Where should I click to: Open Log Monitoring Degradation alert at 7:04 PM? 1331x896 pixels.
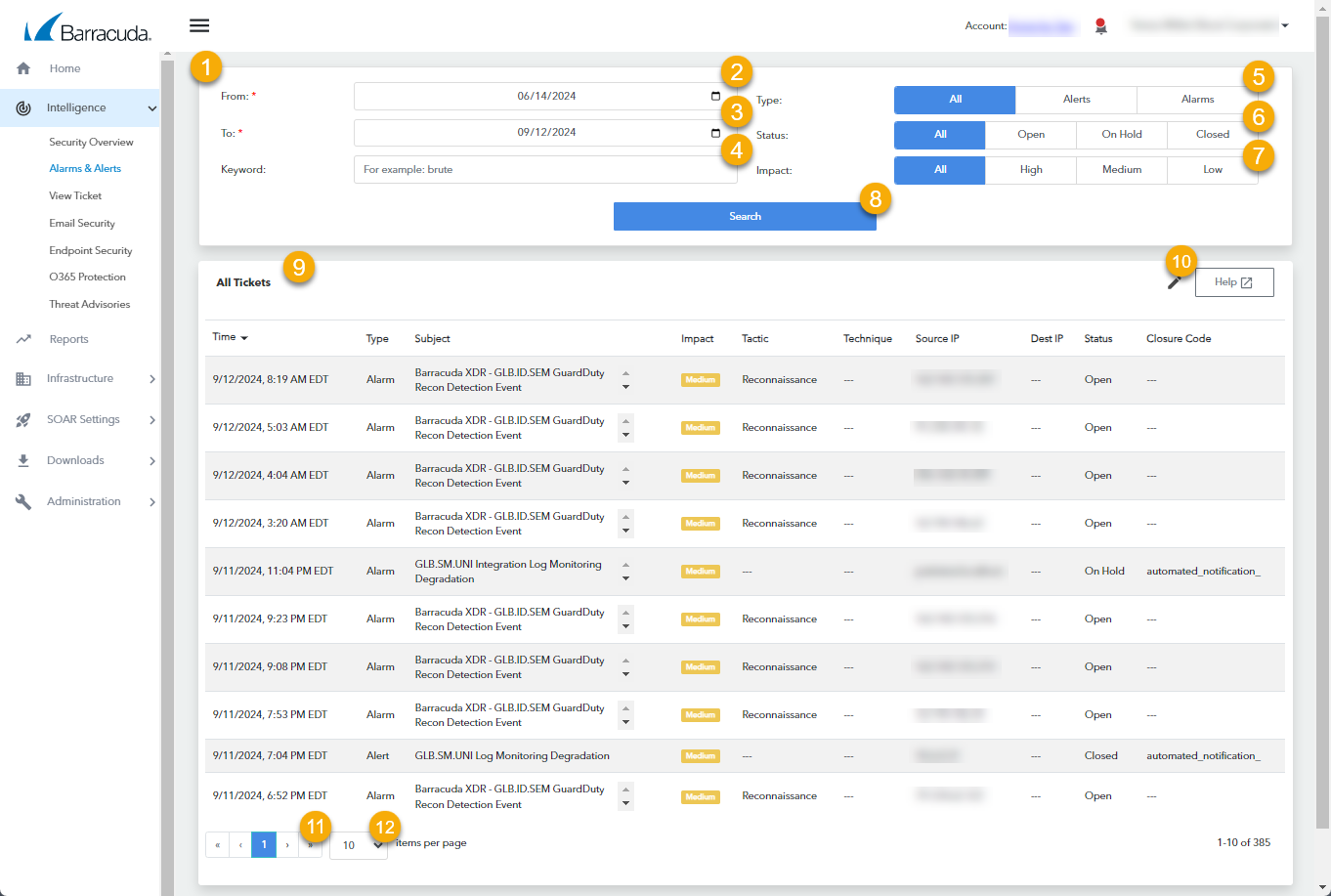coord(512,756)
